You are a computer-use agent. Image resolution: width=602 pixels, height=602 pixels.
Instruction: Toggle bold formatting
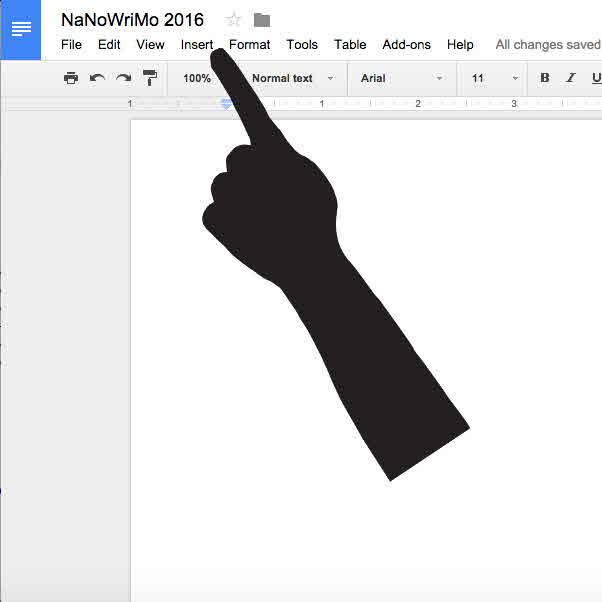[545, 78]
